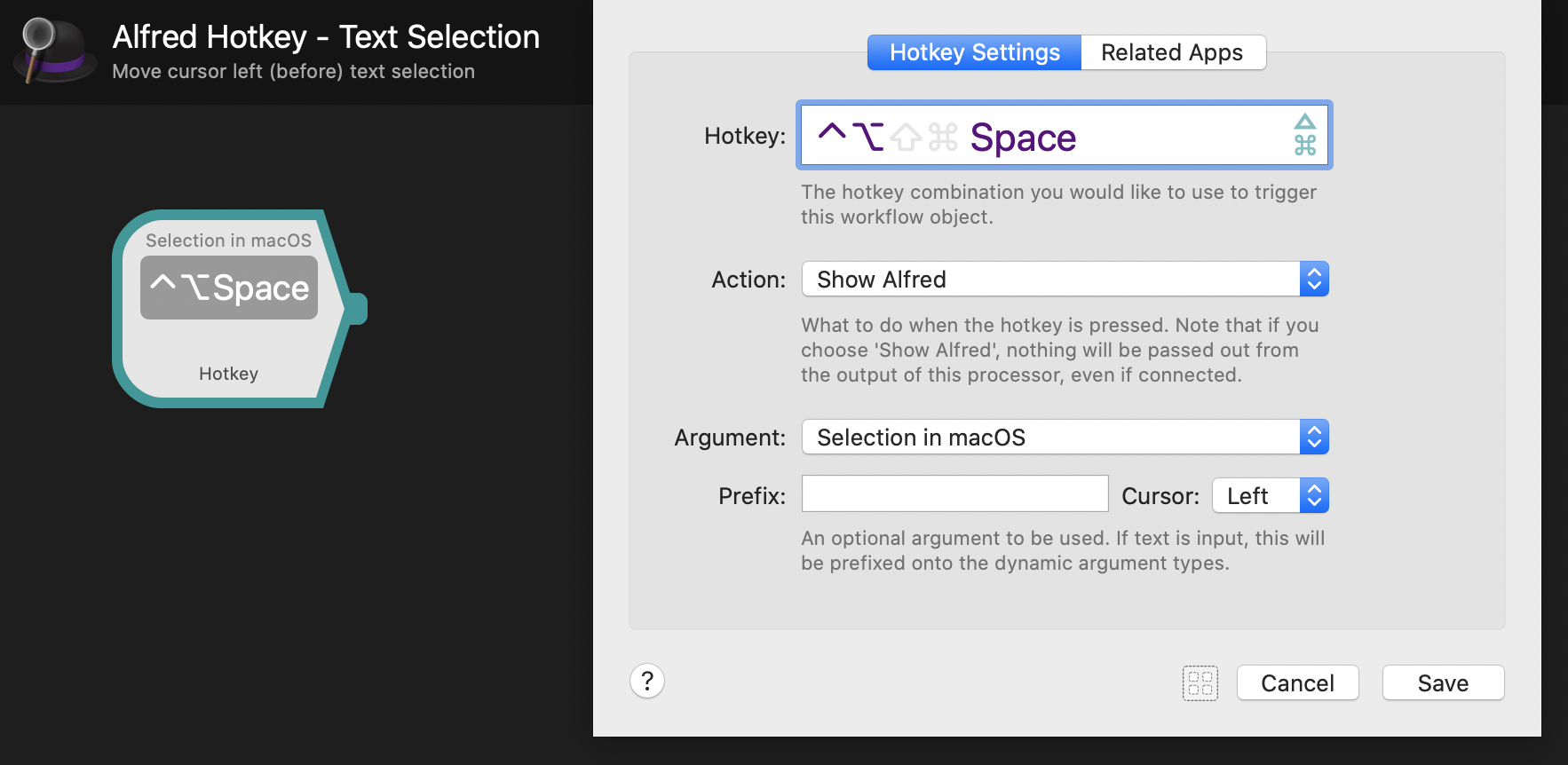1568x765 pixels.
Task: Open the Action dropdown showing Show Alfred
Action: click(x=1065, y=280)
